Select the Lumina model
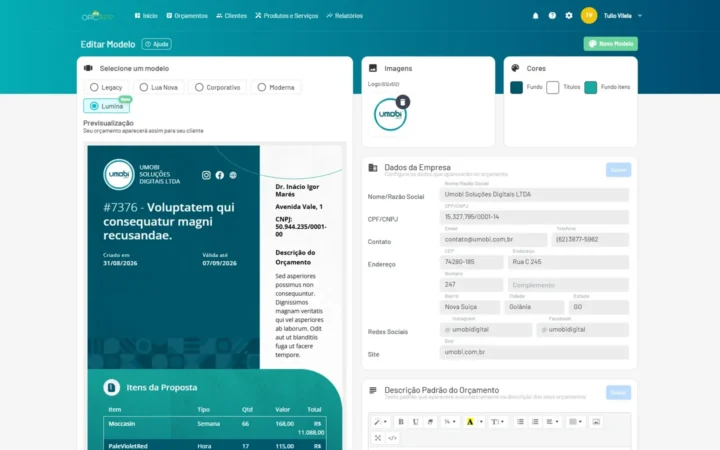 click(x=107, y=106)
